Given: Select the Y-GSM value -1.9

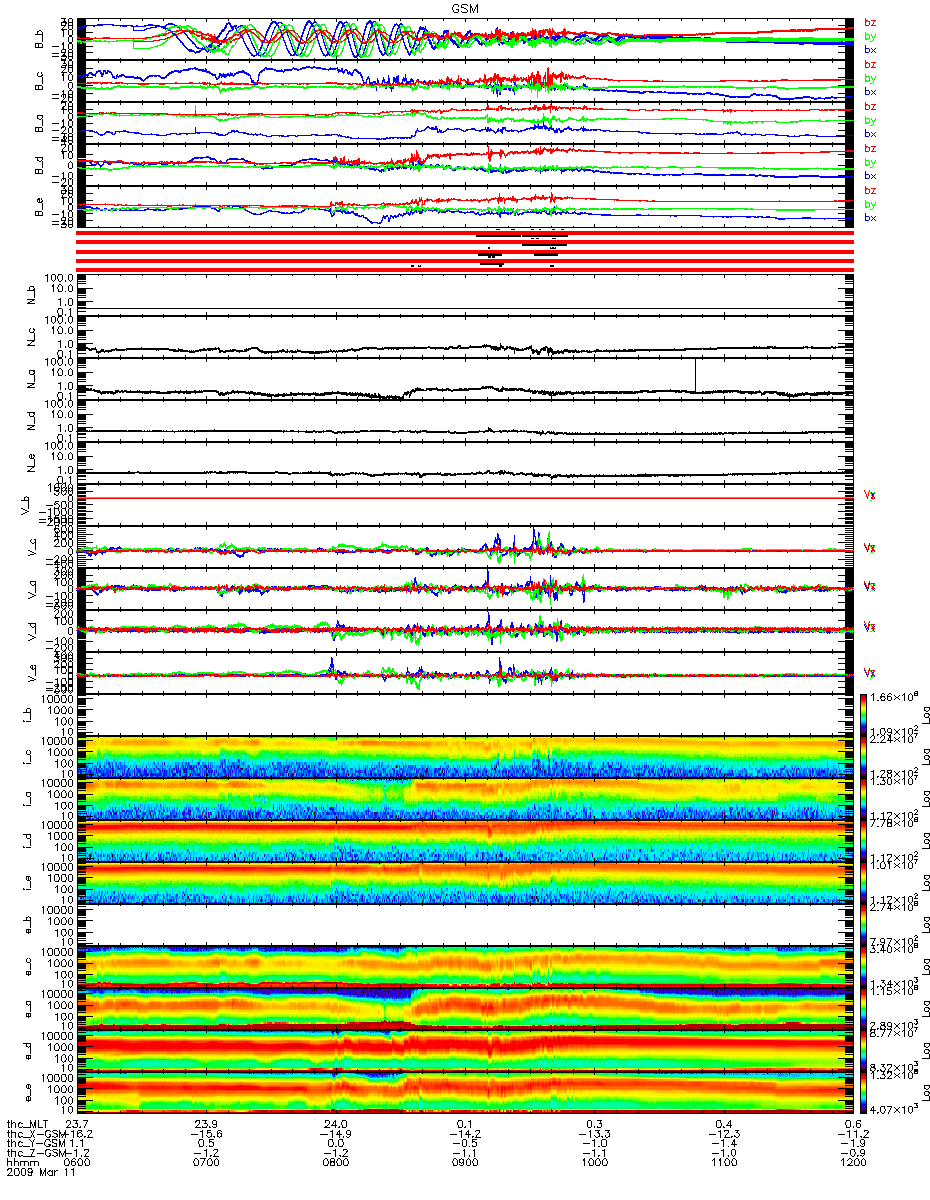Looking at the screenshot, I should pos(853,1144).
